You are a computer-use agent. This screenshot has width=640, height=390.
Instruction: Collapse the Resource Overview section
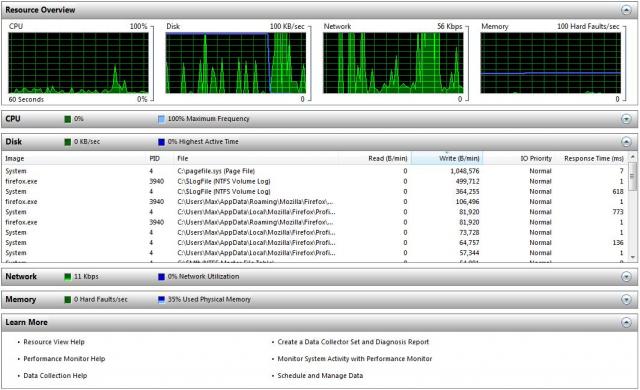click(x=626, y=10)
